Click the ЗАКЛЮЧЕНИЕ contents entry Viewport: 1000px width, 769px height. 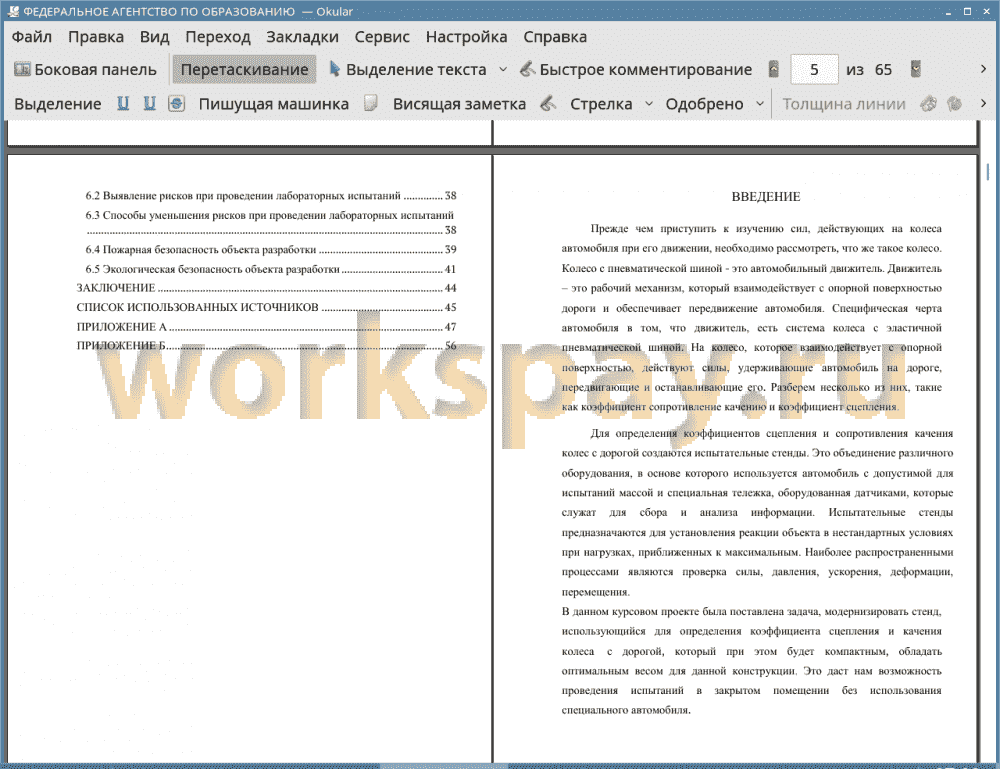pyautogui.click(x=266, y=288)
